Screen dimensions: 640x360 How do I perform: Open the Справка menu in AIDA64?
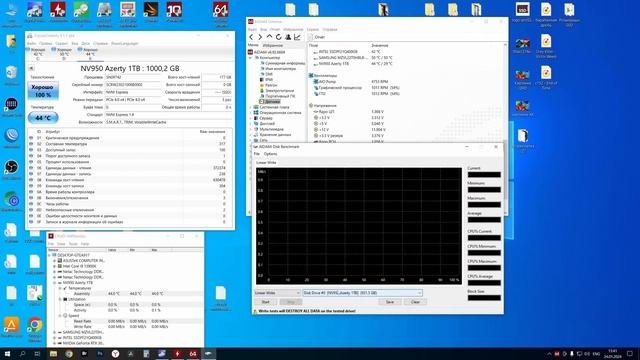[x=330, y=29]
